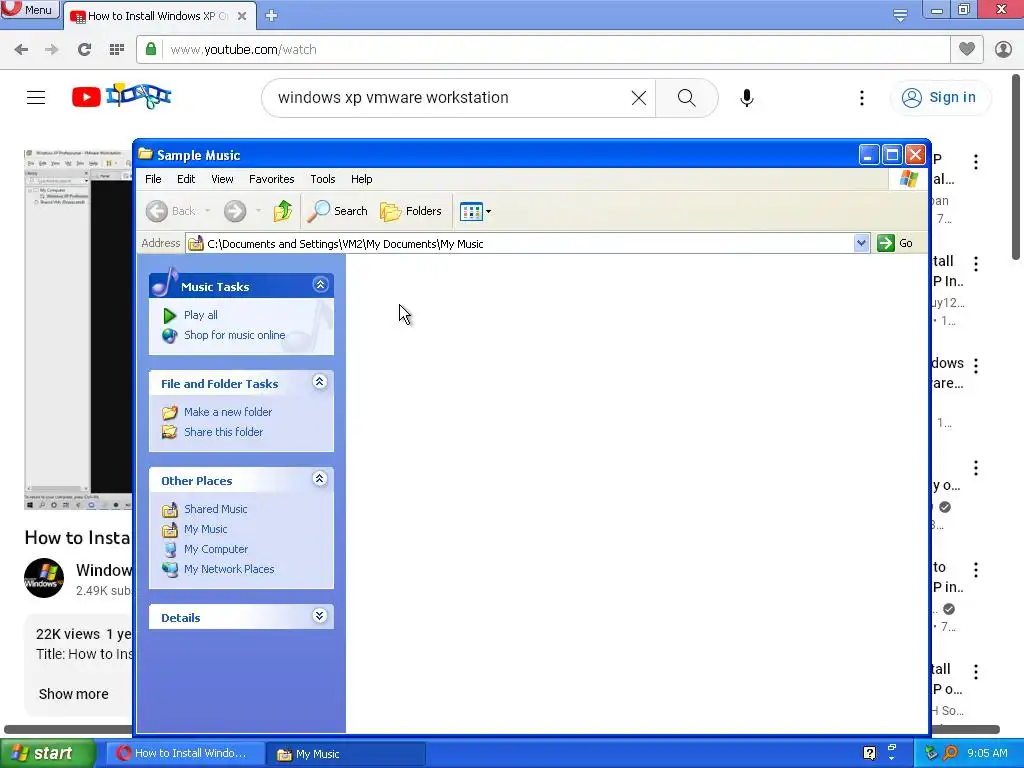1024x768 pixels.
Task: Click the YouTube logo
Action: click(121, 97)
